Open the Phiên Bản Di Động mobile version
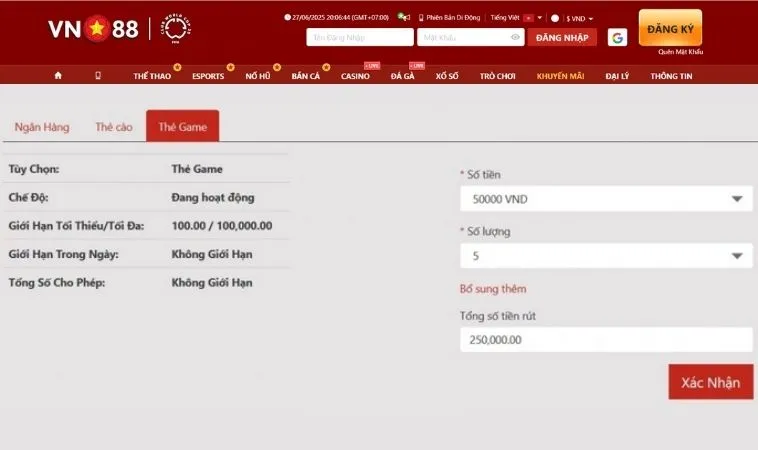 click(451, 18)
